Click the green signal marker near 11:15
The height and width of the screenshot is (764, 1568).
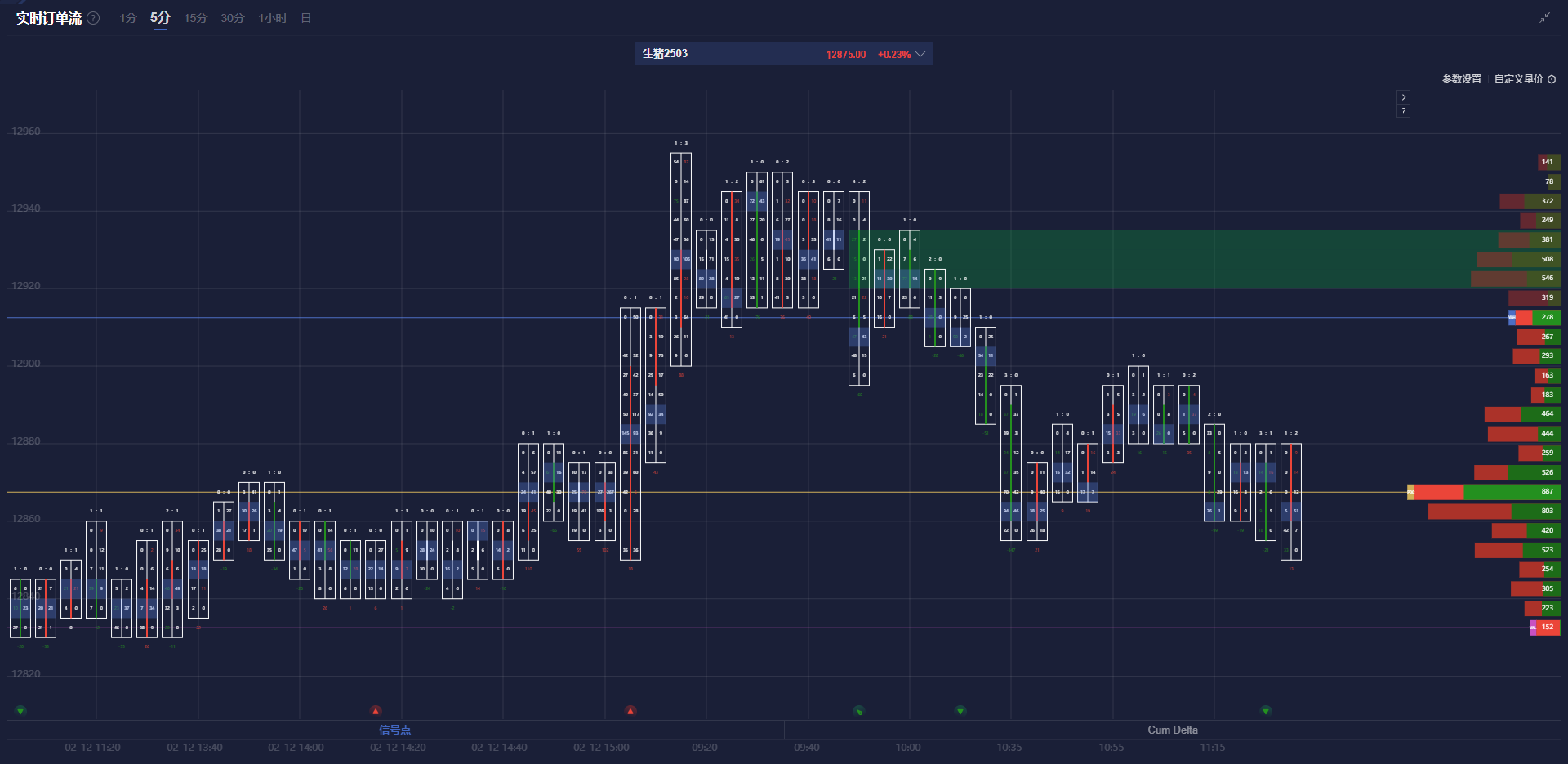coord(1266,711)
